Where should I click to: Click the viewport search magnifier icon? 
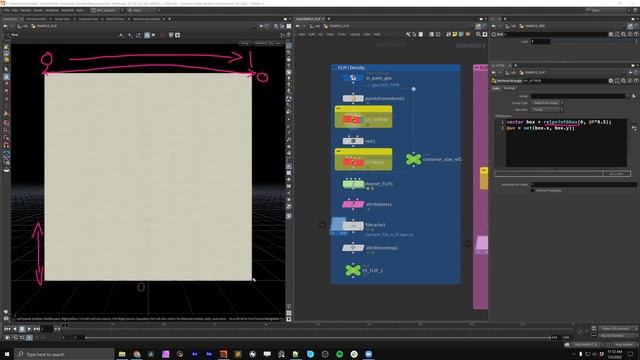pyautogui.click(x=276, y=26)
